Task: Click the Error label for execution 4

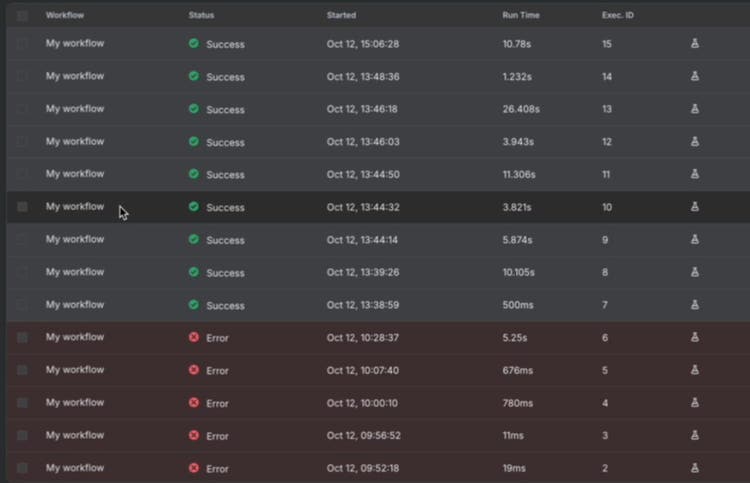Action: pos(217,404)
